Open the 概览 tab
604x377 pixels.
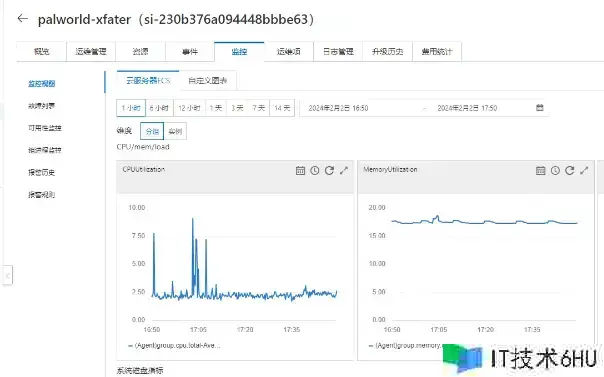point(42,52)
